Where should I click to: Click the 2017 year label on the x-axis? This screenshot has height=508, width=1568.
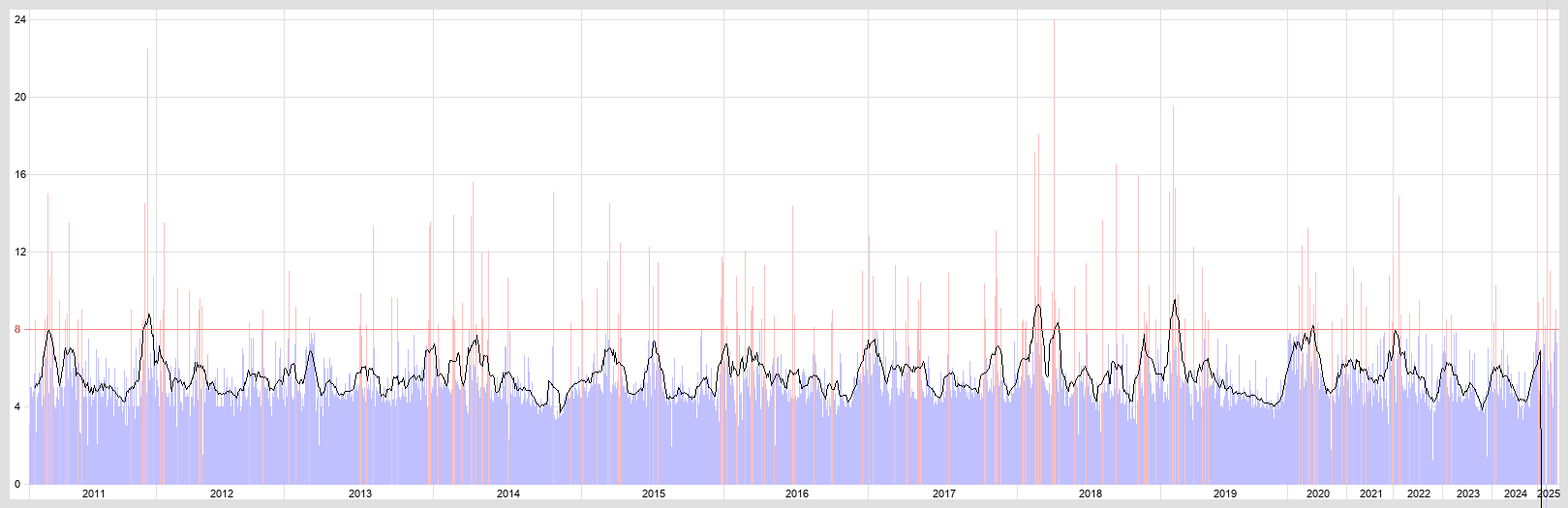pos(944,493)
